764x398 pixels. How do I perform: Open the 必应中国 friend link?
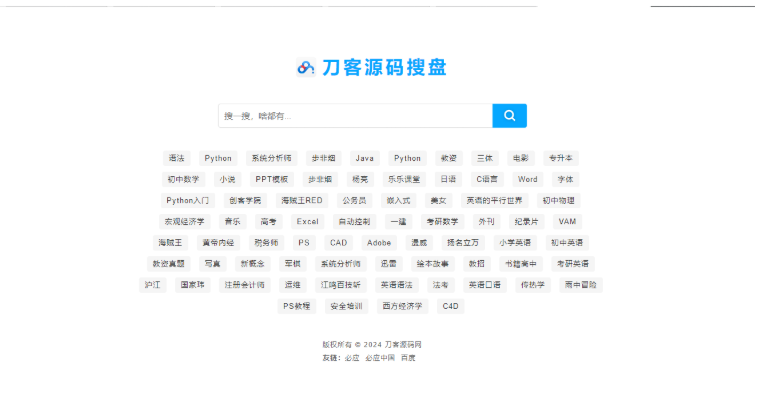(380, 358)
